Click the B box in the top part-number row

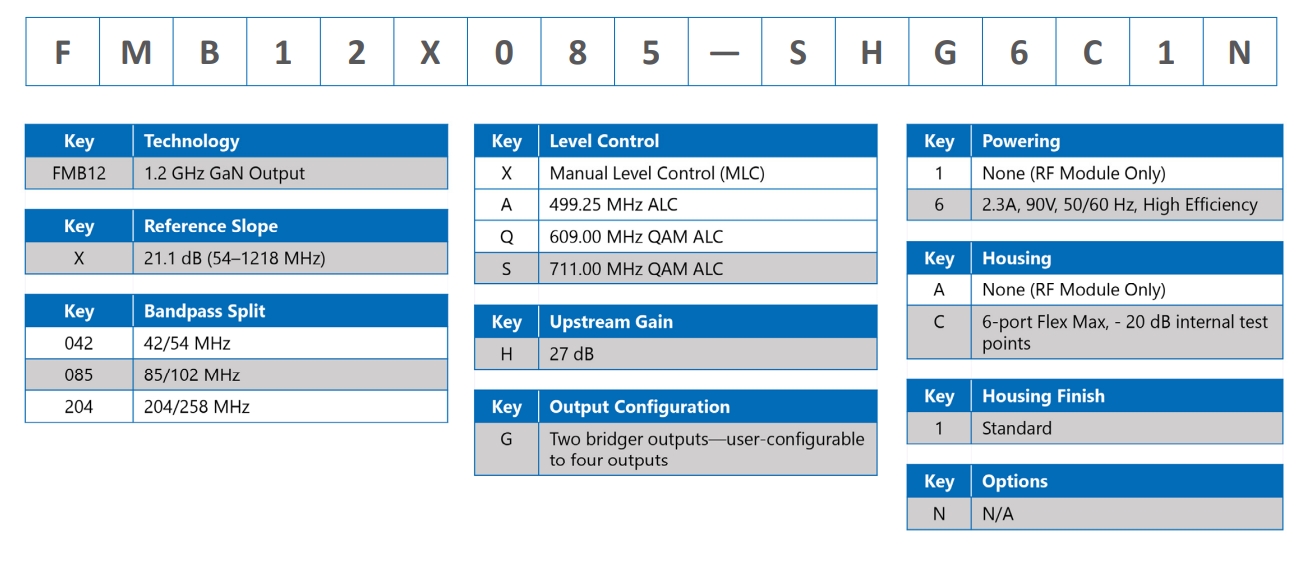coord(210,51)
